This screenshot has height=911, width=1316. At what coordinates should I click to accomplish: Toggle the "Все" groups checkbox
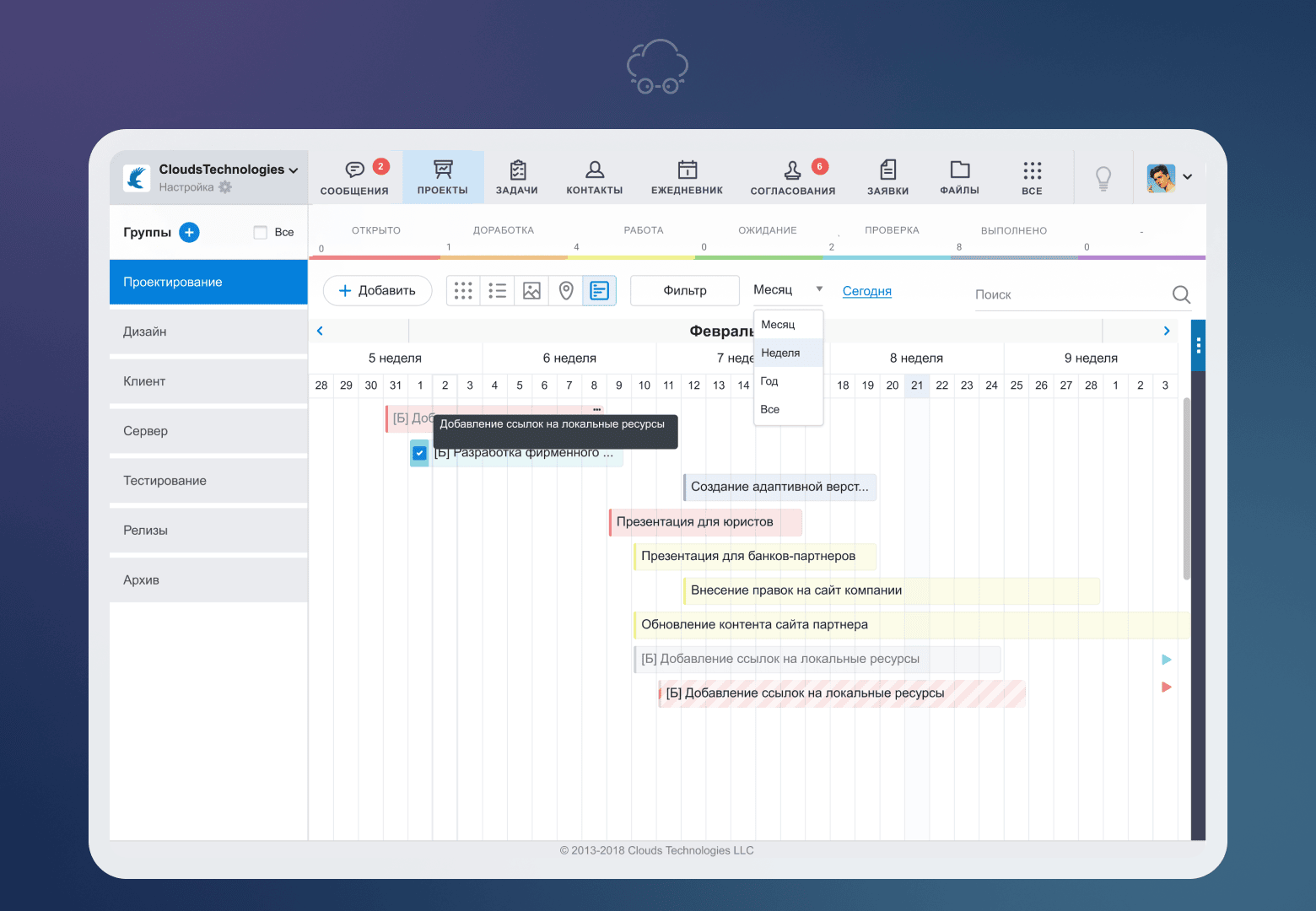[x=261, y=232]
